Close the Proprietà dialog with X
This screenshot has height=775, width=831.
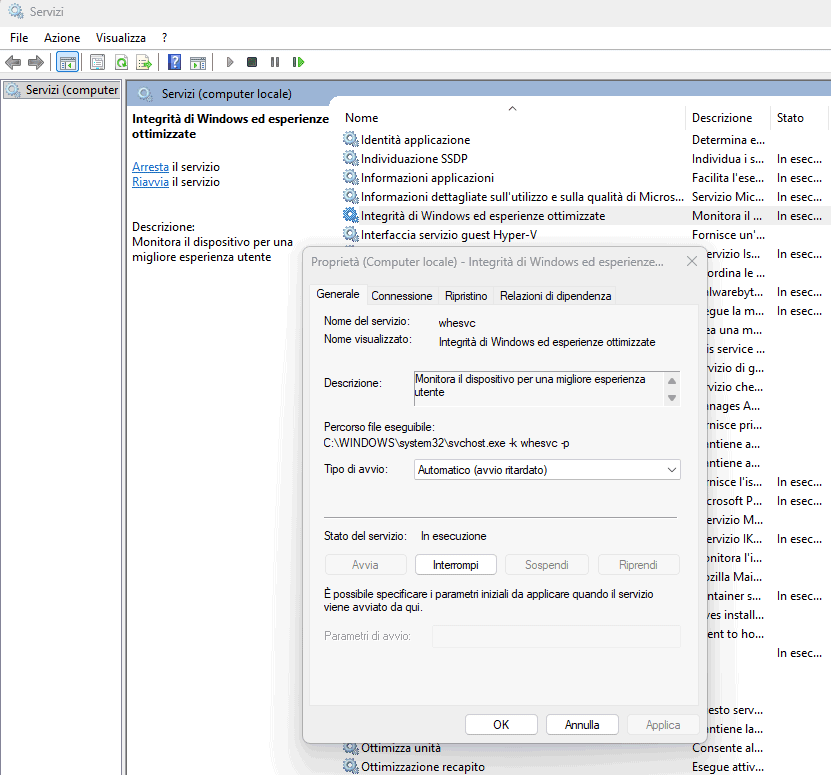692,261
